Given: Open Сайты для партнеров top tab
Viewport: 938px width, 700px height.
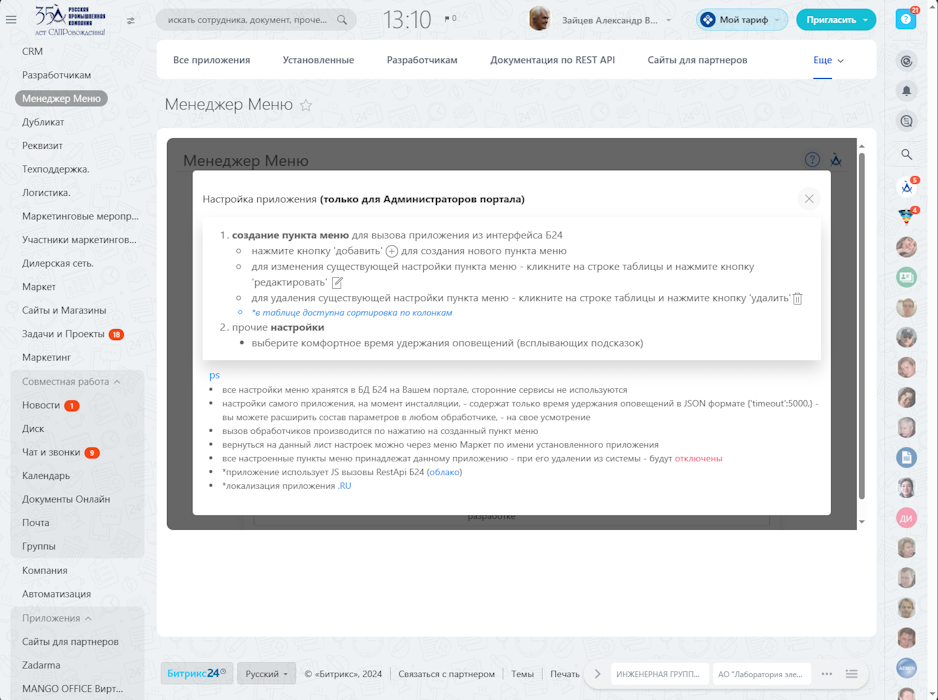Looking at the screenshot, I should (697, 60).
